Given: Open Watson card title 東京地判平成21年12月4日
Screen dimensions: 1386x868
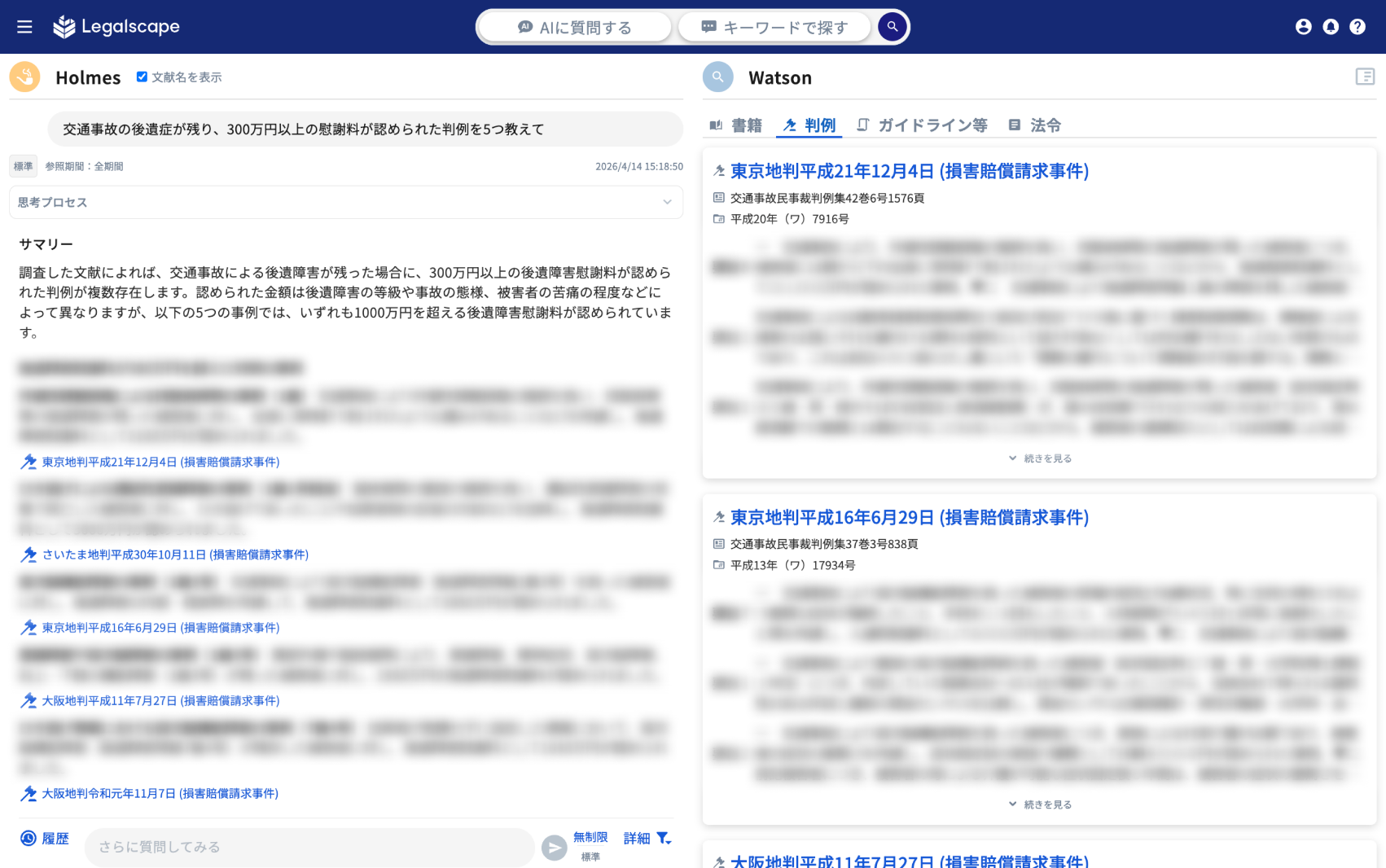Looking at the screenshot, I should pyautogui.click(x=910, y=171).
